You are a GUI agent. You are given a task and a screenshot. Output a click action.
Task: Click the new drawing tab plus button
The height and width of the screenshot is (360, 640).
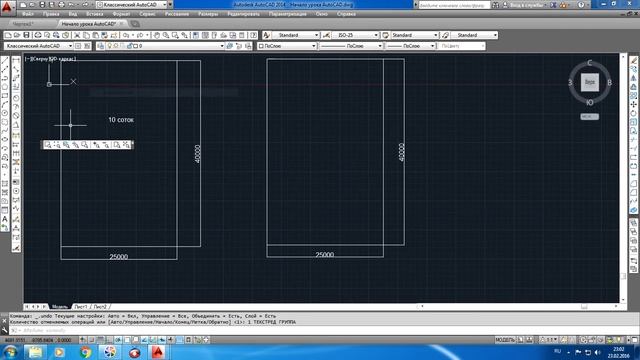pyautogui.click(x=135, y=24)
